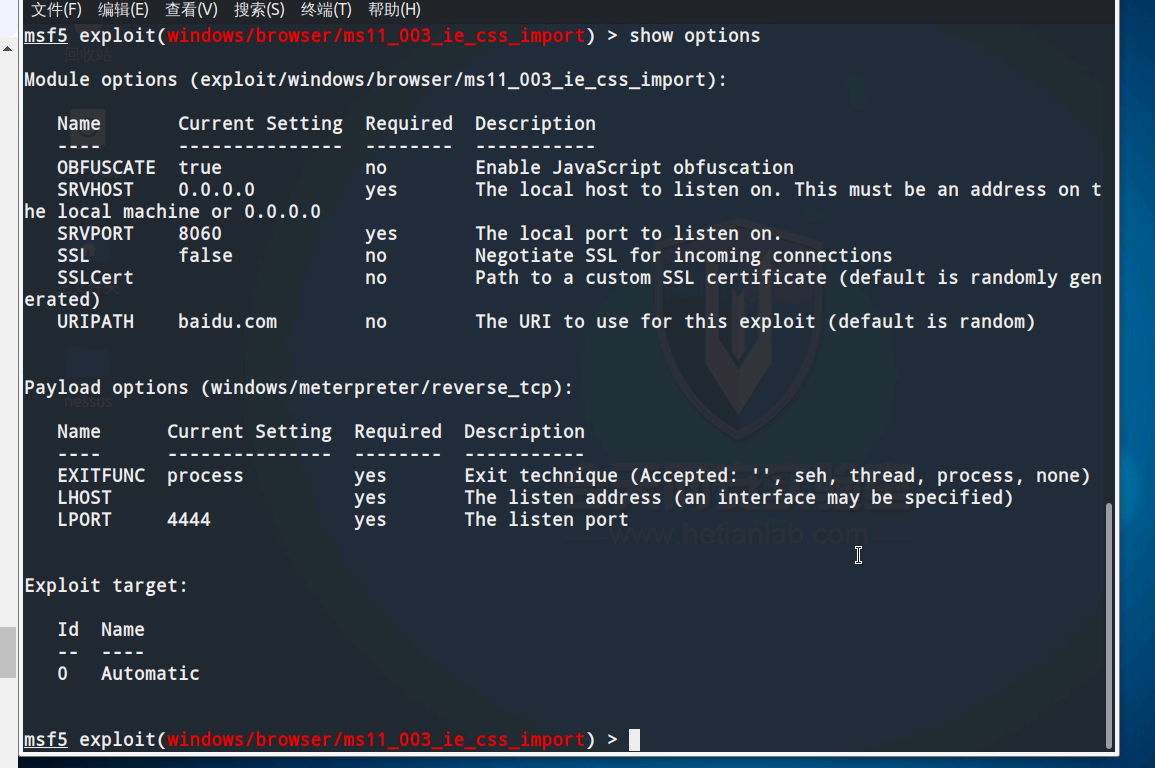Open the 文件(F) menu
The width and height of the screenshot is (1155, 768).
pyautogui.click(x=56, y=10)
